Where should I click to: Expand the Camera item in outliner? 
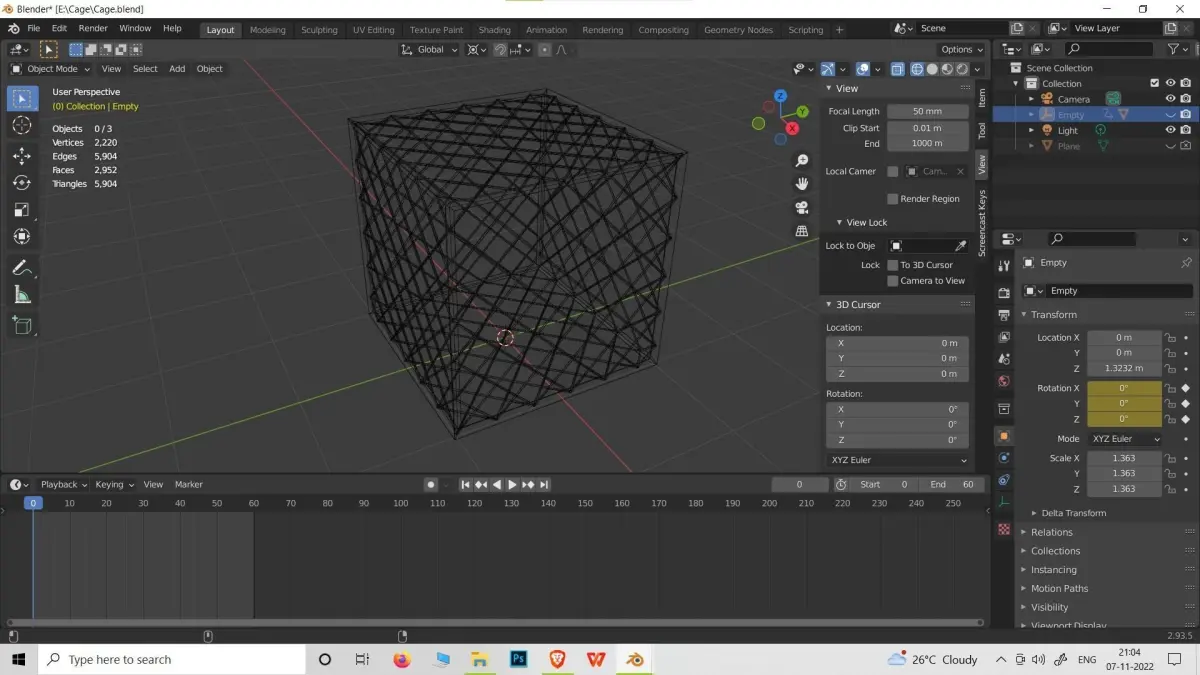tap(1031, 99)
